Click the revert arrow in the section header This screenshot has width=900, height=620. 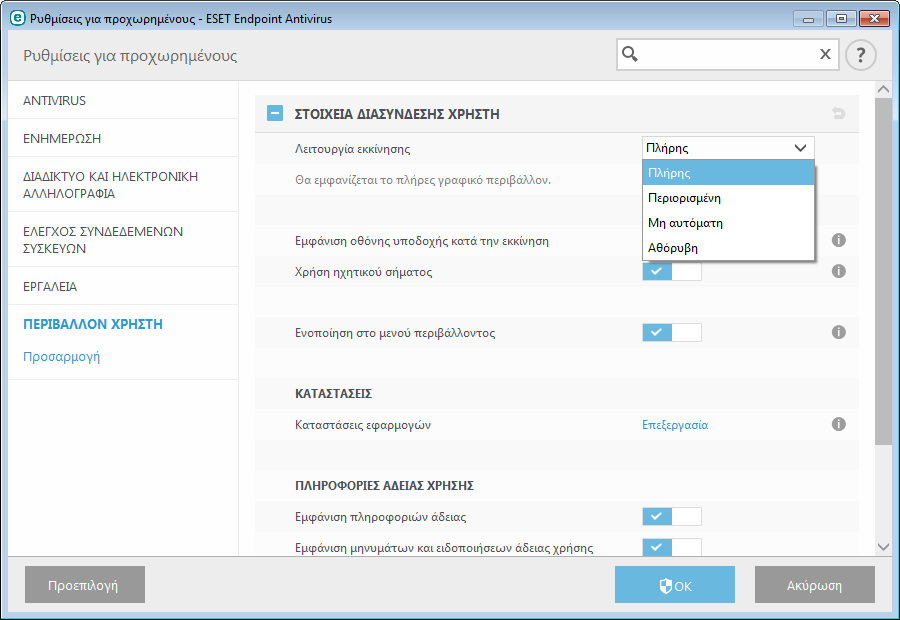click(x=839, y=113)
